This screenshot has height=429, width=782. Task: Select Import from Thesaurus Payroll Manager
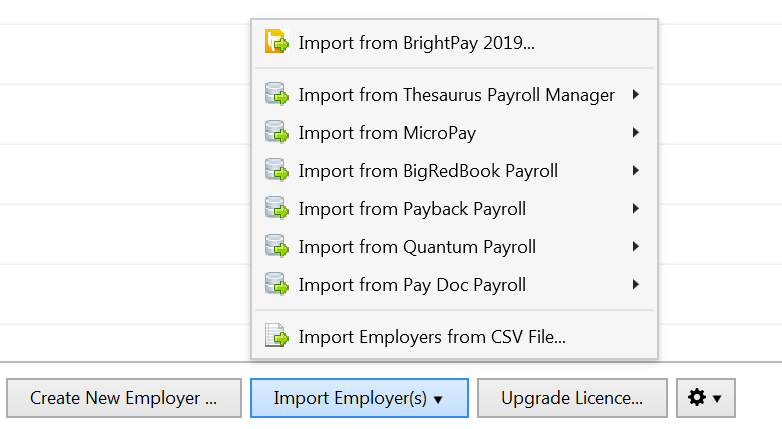(454, 95)
